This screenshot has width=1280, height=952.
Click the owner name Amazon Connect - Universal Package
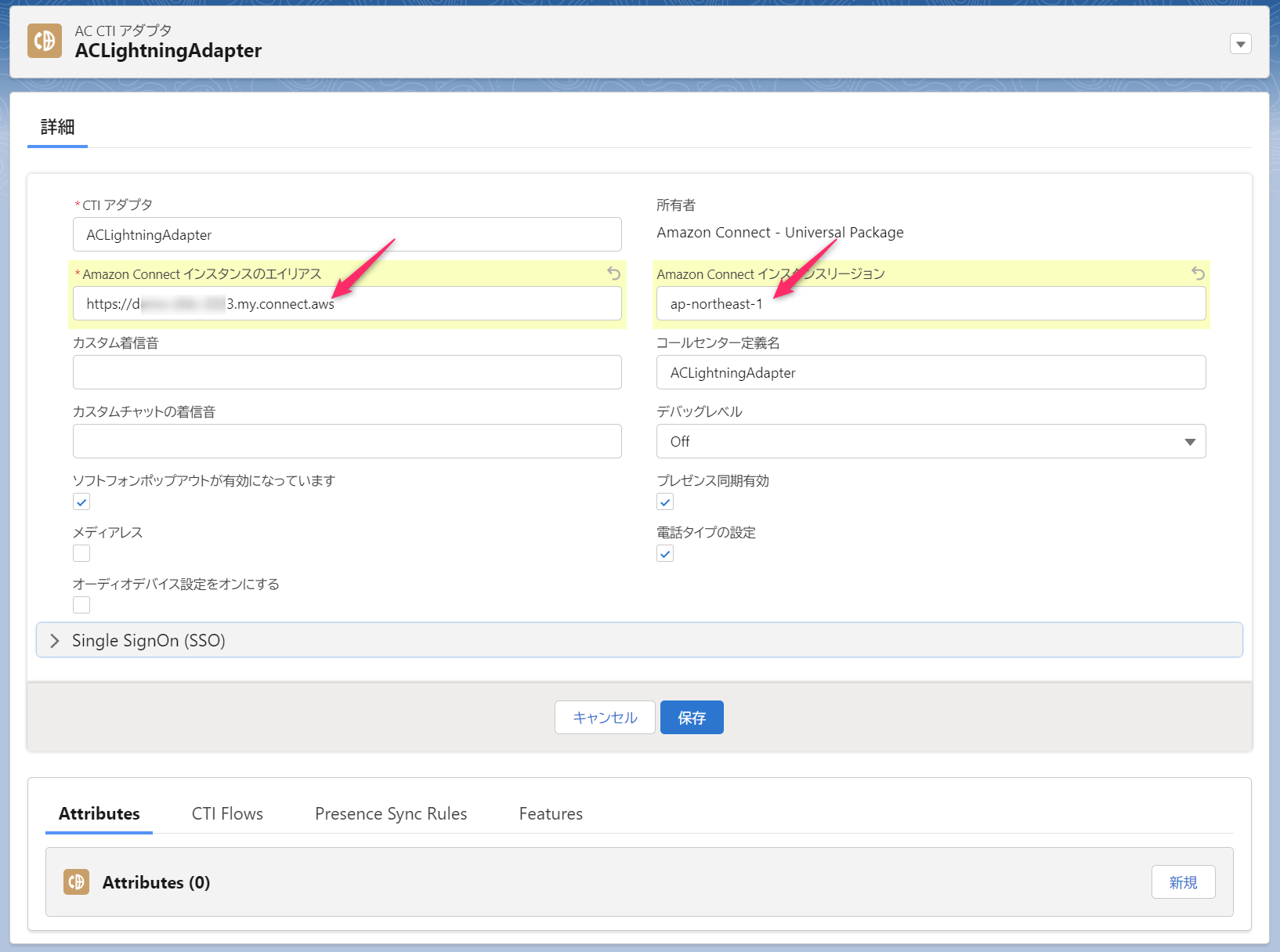pyautogui.click(x=780, y=232)
